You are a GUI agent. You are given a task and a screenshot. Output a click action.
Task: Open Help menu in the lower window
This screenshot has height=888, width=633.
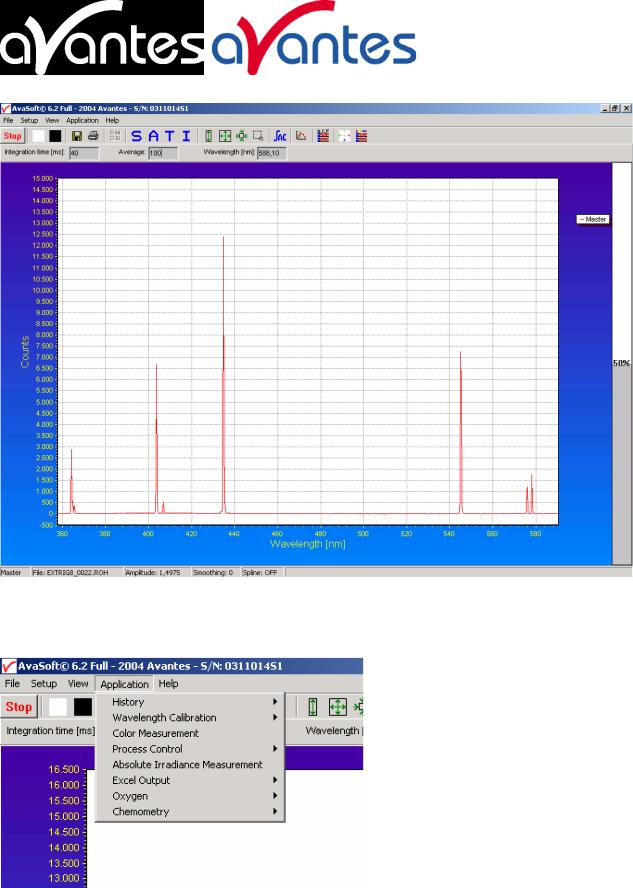[168, 684]
